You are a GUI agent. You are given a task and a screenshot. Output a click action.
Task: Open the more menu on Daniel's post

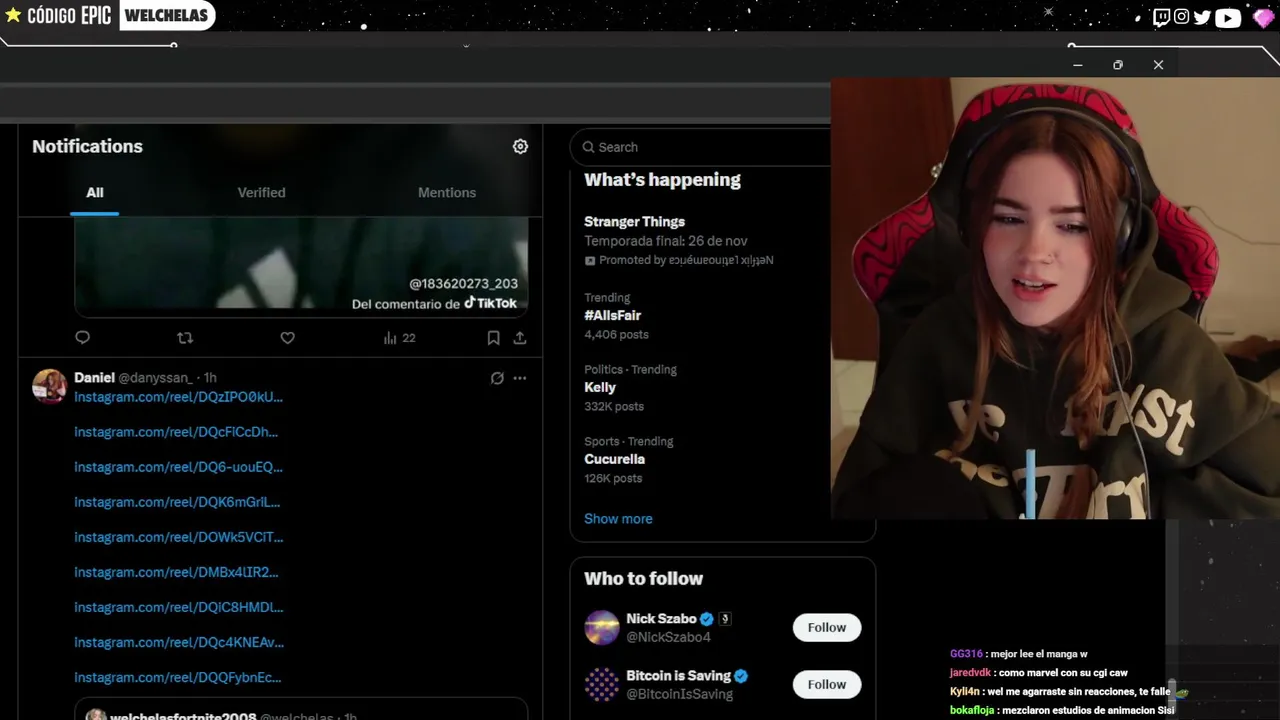coord(520,378)
